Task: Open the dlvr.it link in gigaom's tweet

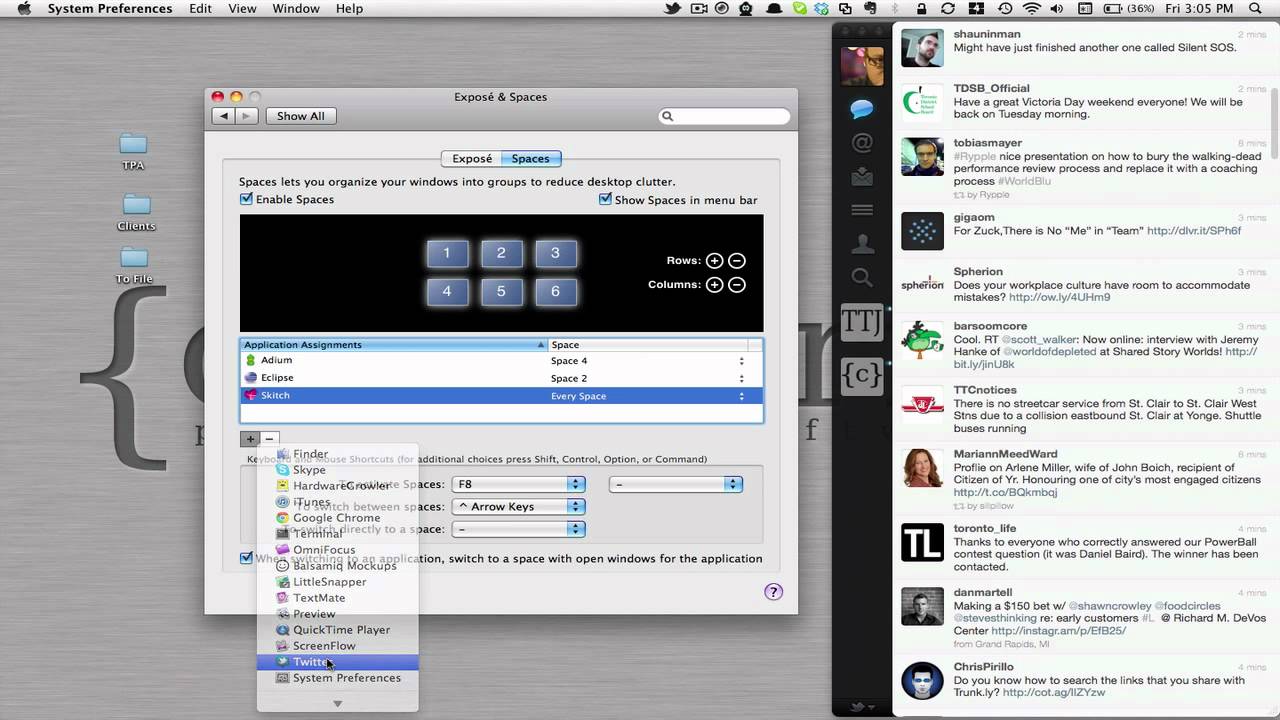Action: (x=1194, y=231)
